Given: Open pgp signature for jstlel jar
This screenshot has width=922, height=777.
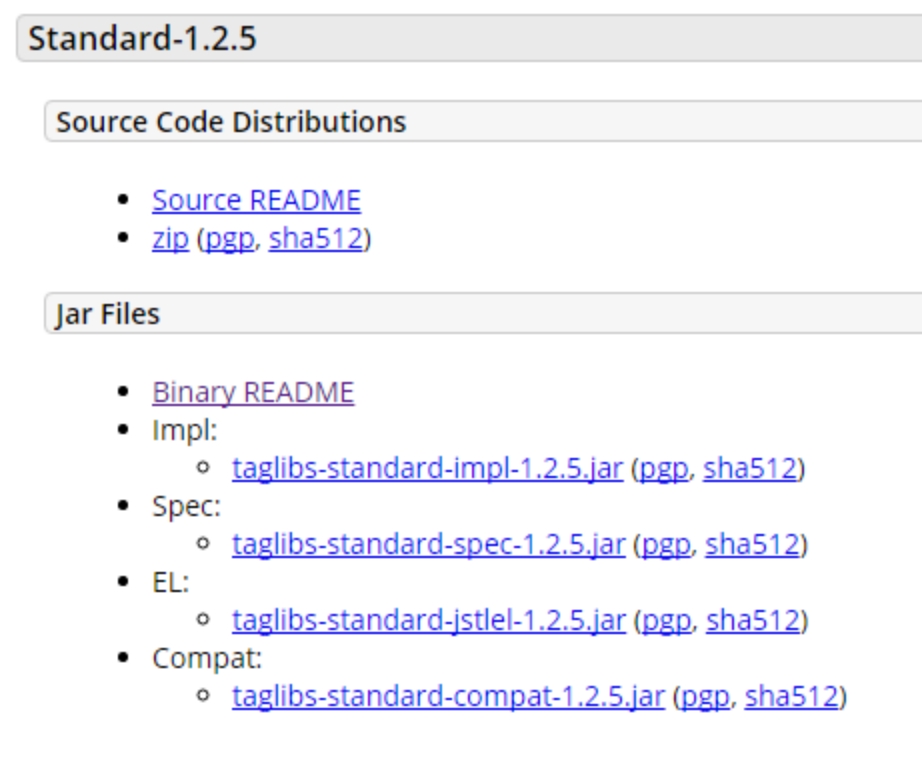Looking at the screenshot, I should pos(666,621).
